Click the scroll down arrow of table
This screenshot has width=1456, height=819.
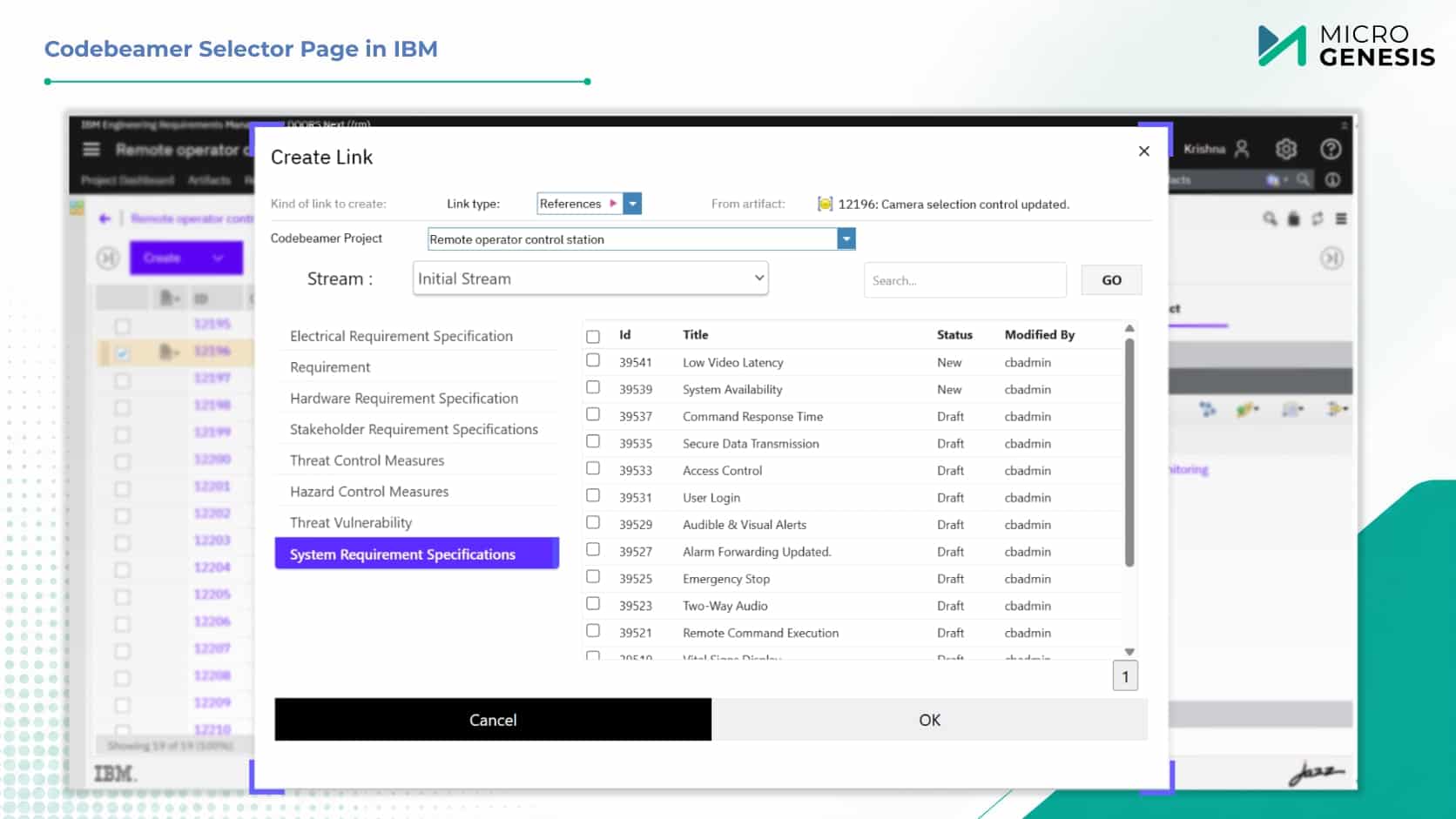pos(1129,652)
